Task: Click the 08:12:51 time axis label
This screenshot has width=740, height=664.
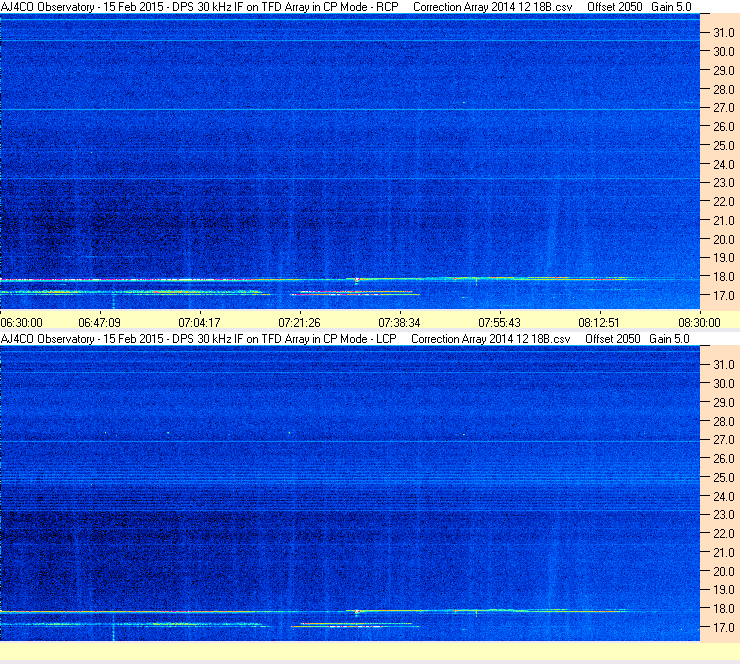Action: 599,323
